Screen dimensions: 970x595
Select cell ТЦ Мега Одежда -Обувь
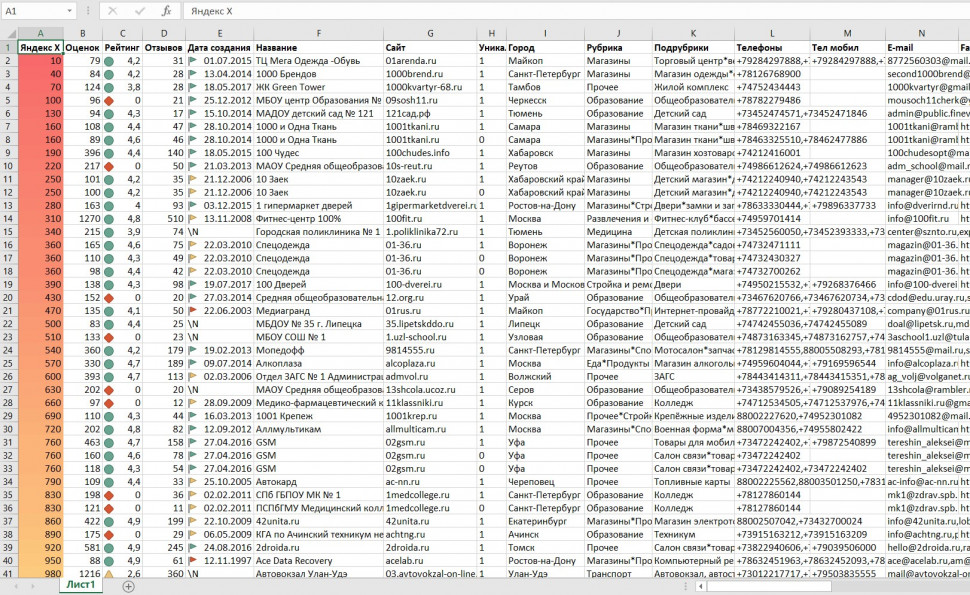pyautogui.click(x=319, y=61)
